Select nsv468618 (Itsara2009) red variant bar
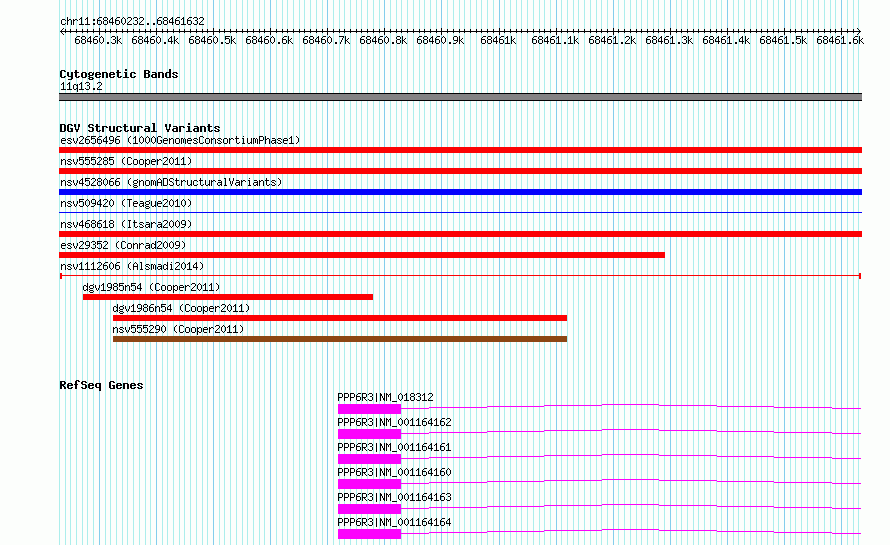 (x=460, y=234)
